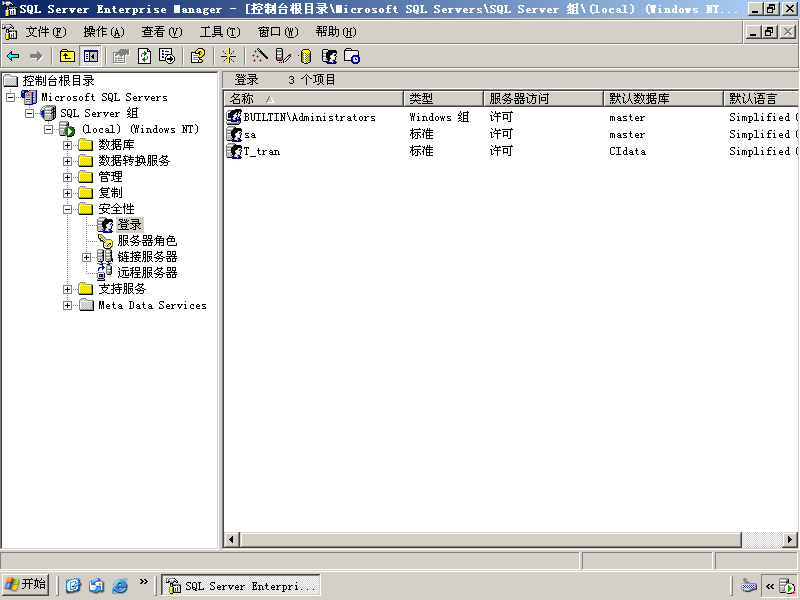
Task: Expand the 数据转换服务 folder
Action: pyautogui.click(x=67, y=161)
